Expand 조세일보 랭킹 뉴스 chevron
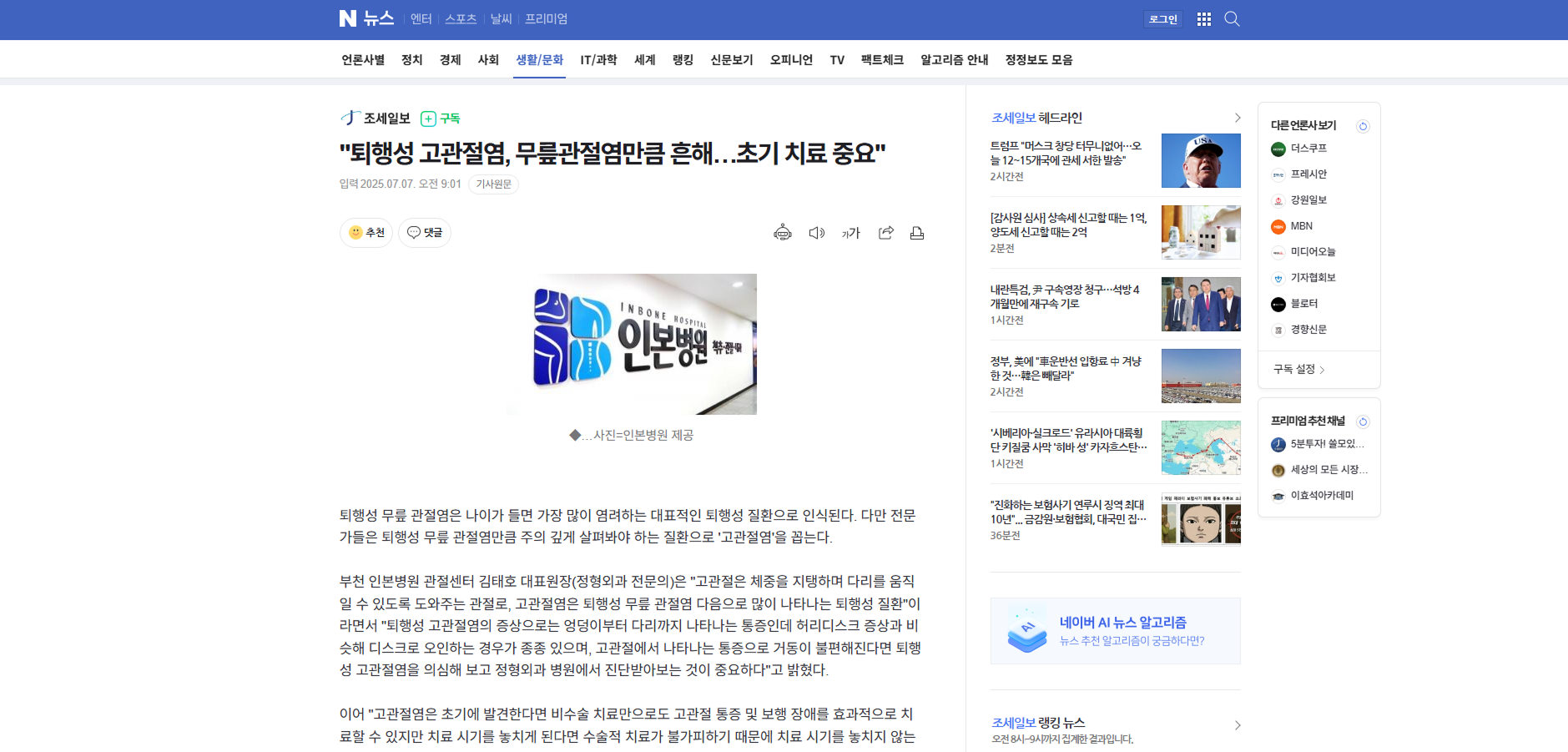 coord(1237,725)
